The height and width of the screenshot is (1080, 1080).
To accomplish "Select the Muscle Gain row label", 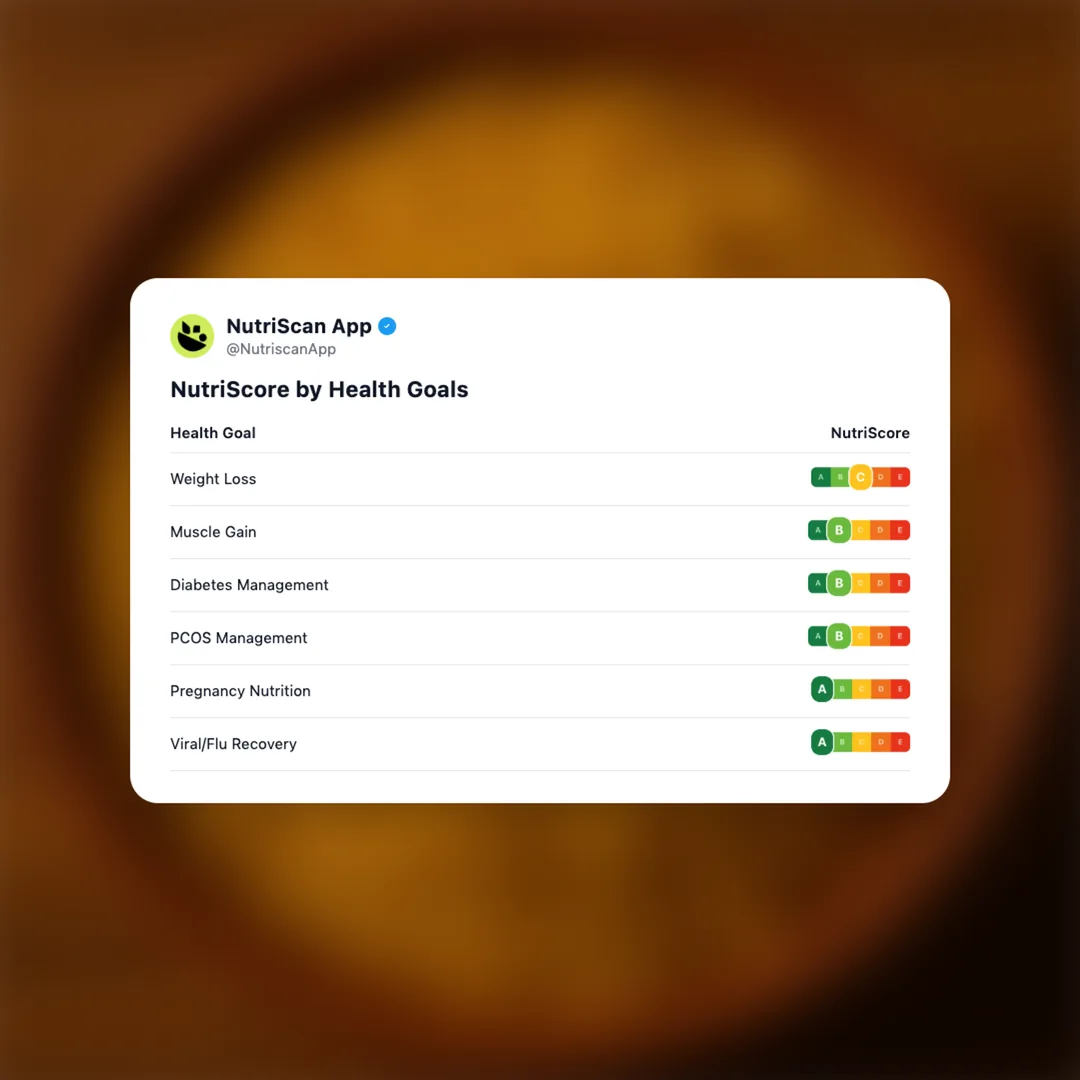I will (213, 532).
